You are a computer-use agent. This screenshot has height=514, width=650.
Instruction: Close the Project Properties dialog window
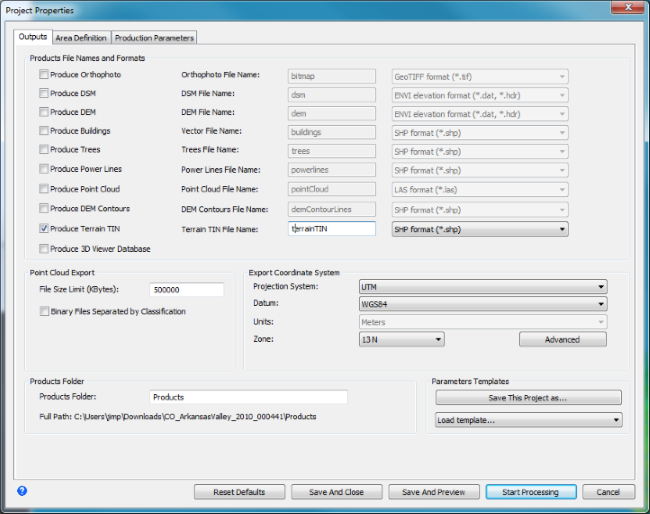(x=625, y=9)
